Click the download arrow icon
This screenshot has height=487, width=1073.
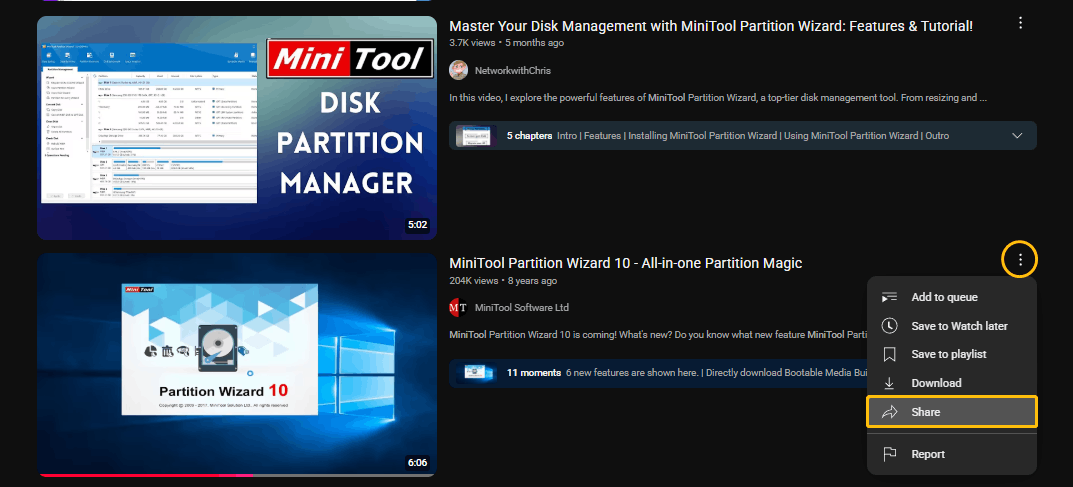click(x=890, y=383)
